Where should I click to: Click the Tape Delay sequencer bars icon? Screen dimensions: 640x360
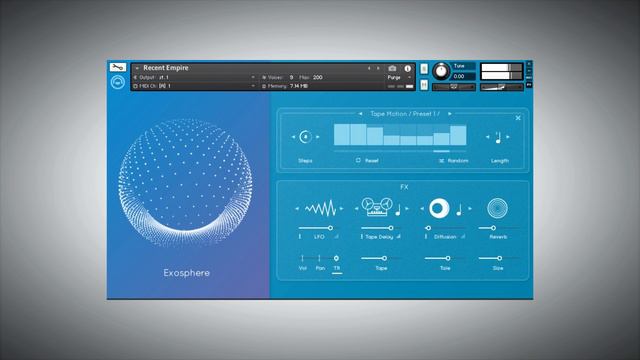point(398,237)
